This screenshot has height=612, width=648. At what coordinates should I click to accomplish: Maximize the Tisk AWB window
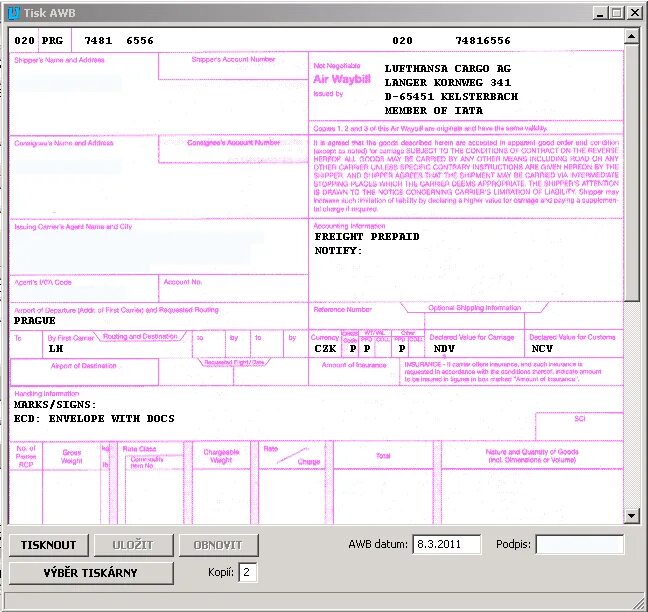point(617,13)
